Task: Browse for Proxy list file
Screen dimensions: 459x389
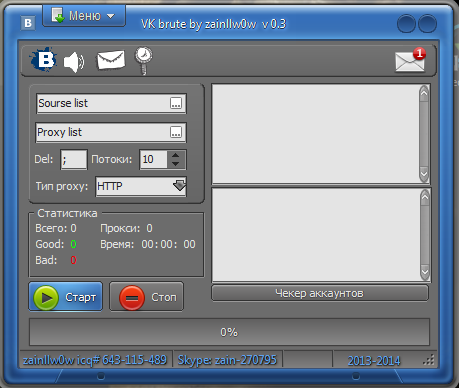Action: [176, 132]
